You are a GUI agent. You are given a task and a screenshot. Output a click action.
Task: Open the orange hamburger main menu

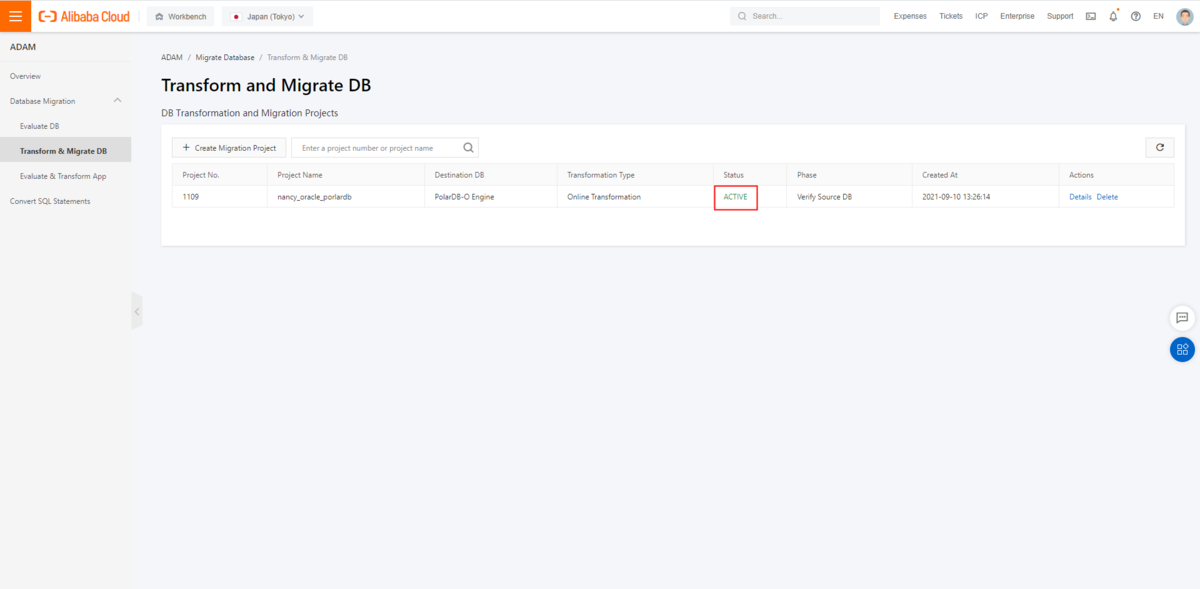pos(15,16)
